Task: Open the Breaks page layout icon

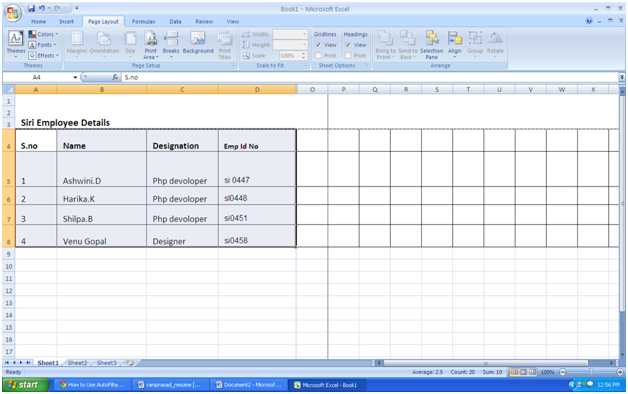Action: coord(171,39)
